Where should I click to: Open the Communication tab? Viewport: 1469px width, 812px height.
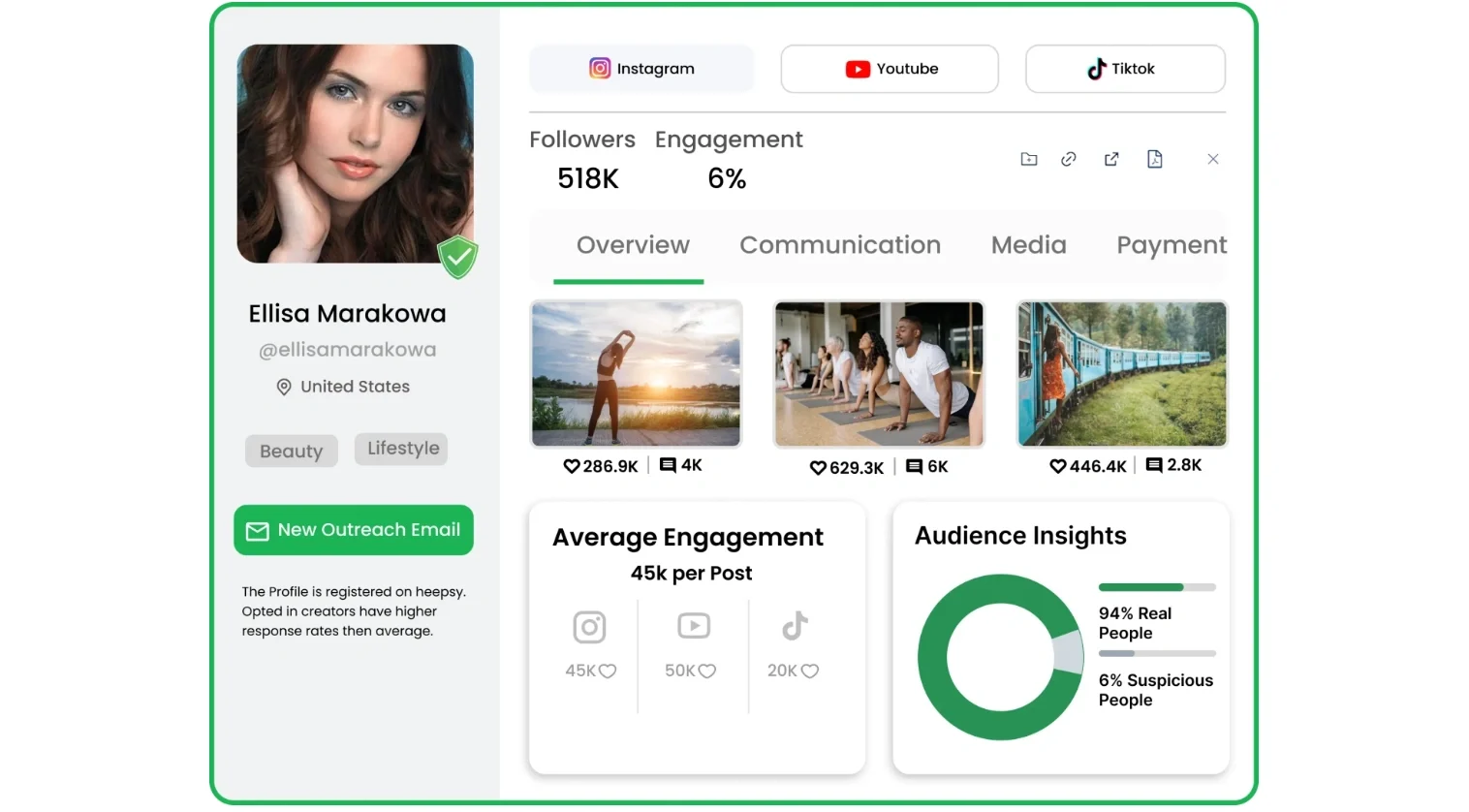(x=839, y=245)
